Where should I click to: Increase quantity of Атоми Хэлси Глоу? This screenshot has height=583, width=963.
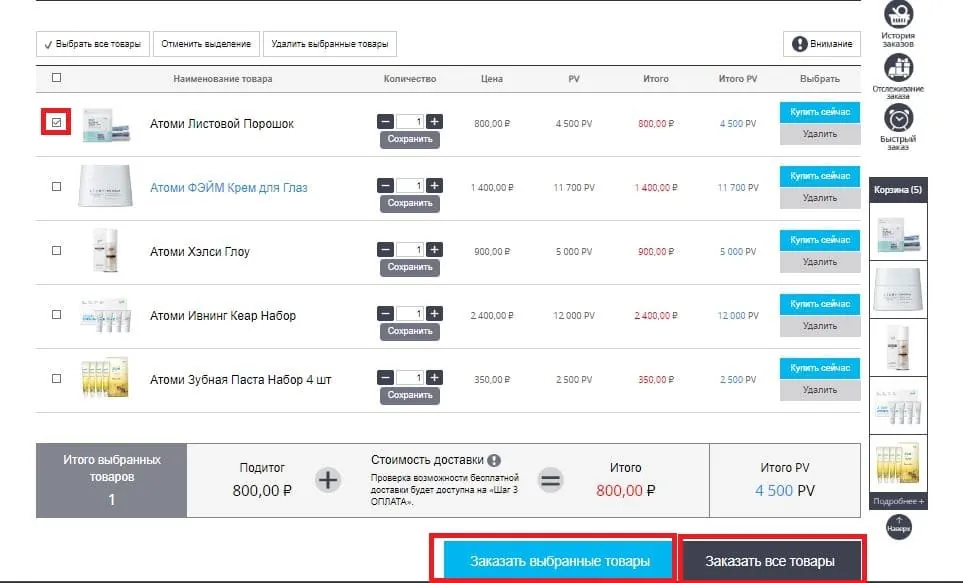(x=434, y=250)
